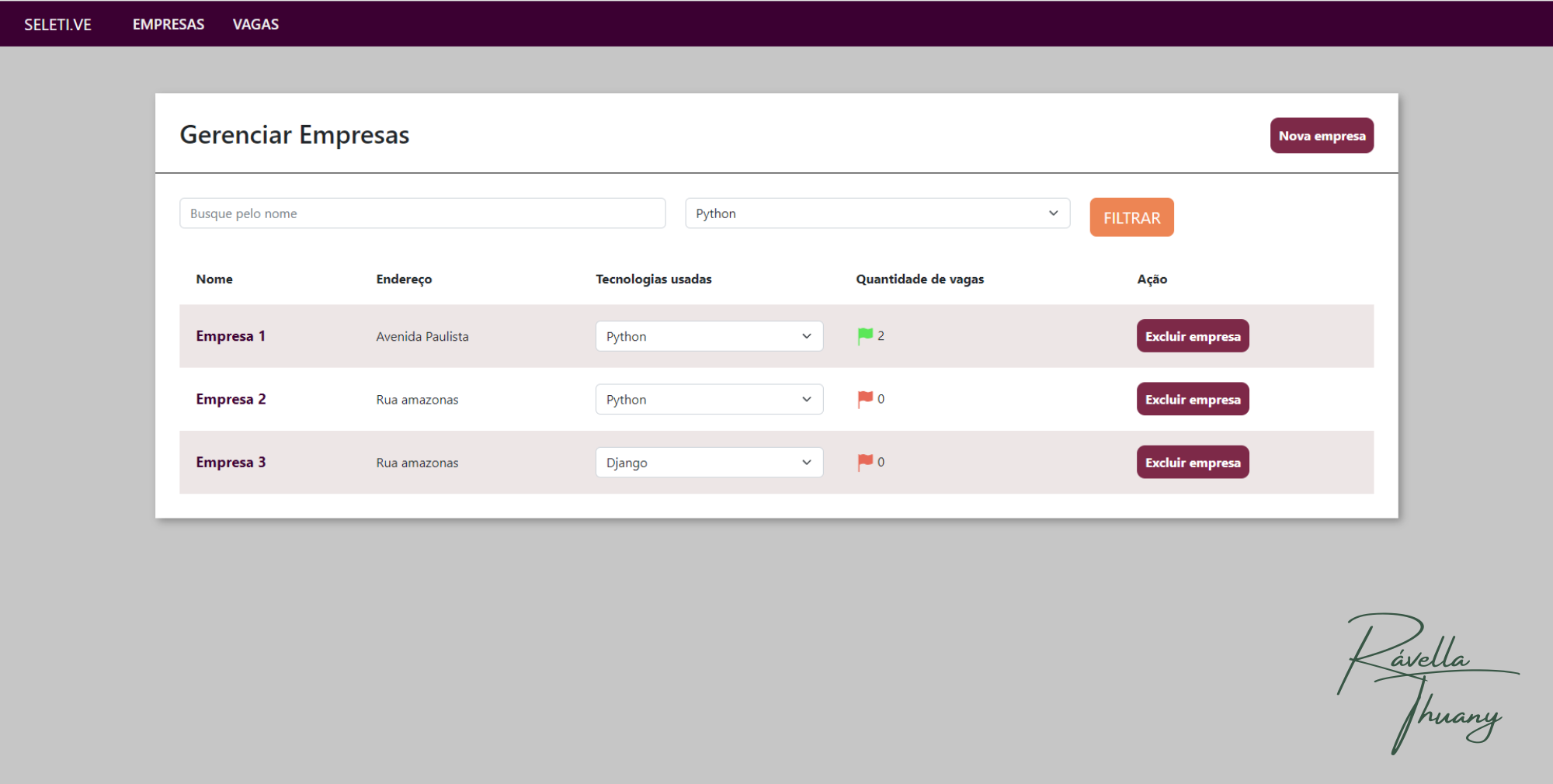Click the dropdown arrow in Empresa 3's technology selector
The height and width of the screenshot is (784, 1553).
pyautogui.click(x=806, y=462)
